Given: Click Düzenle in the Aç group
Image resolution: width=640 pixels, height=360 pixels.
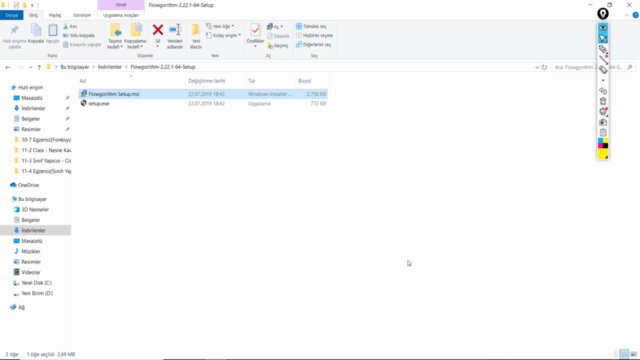Looking at the screenshot, I should pos(278,36).
